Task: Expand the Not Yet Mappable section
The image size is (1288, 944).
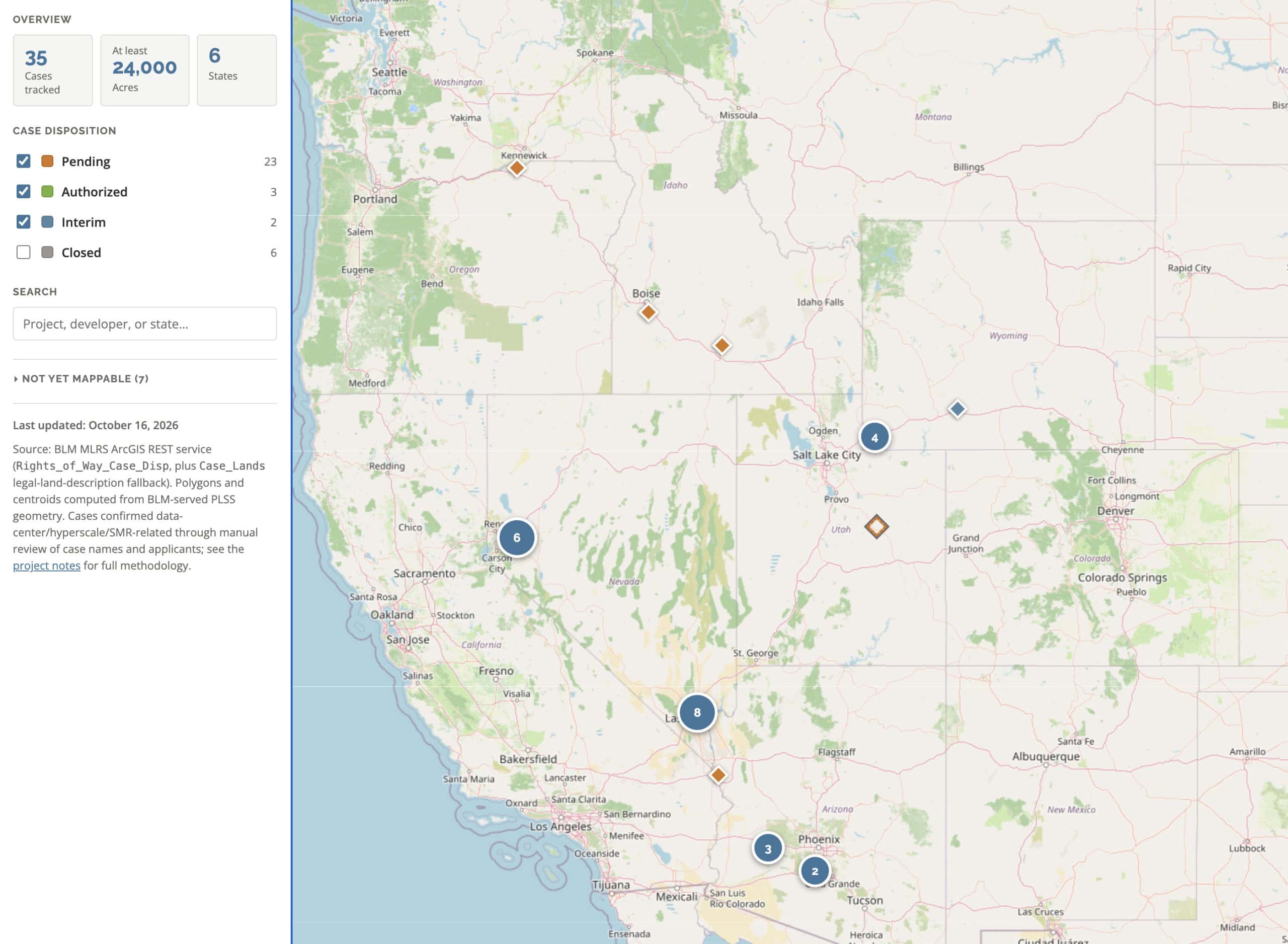Action: click(x=80, y=379)
